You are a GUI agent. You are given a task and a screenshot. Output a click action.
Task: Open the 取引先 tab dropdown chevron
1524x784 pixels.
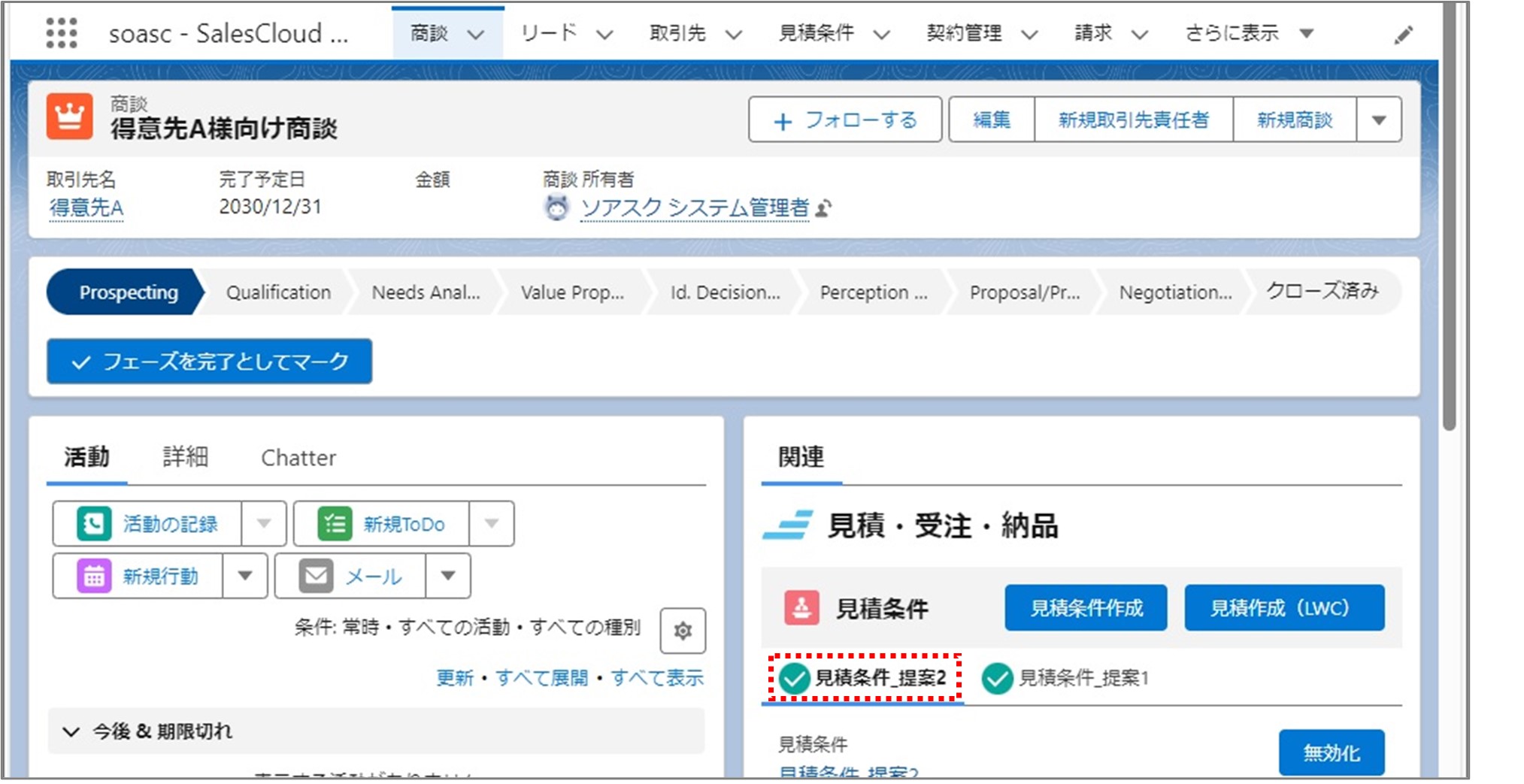tap(734, 34)
